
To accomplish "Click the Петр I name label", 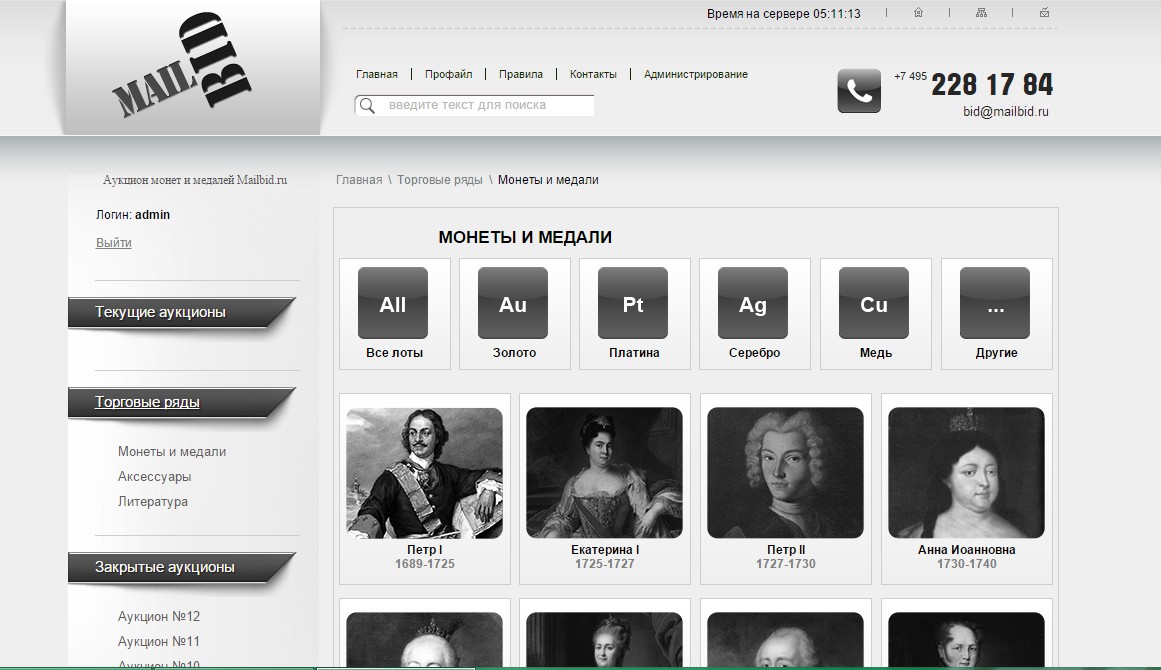I will point(424,550).
